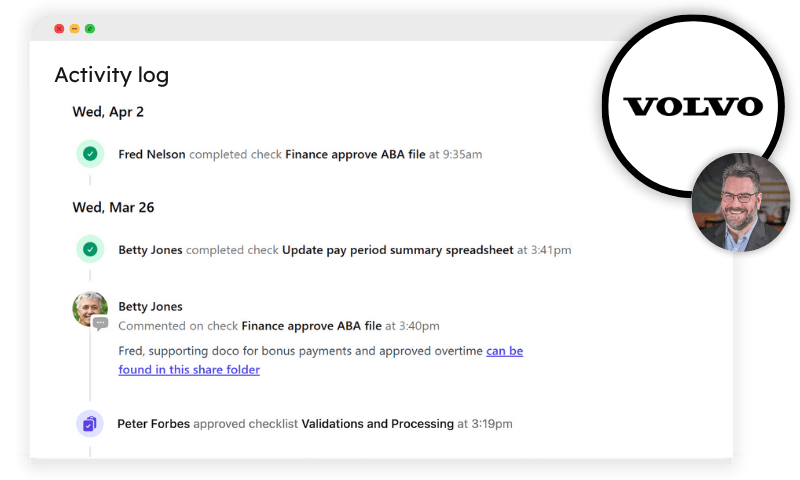Click the purple checklist icon beside Peter Forbes

[90, 424]
